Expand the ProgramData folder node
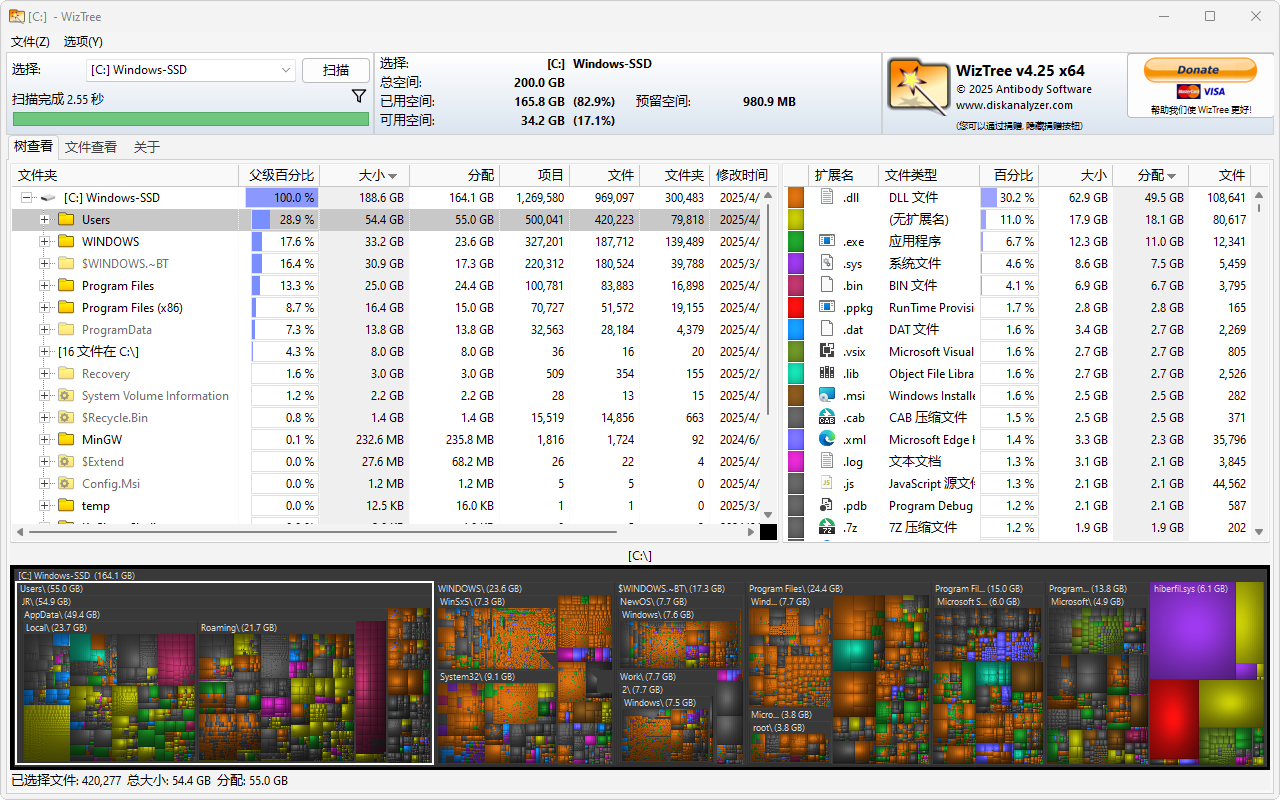Screen dimensions: 1280x800 coord(44,330)
